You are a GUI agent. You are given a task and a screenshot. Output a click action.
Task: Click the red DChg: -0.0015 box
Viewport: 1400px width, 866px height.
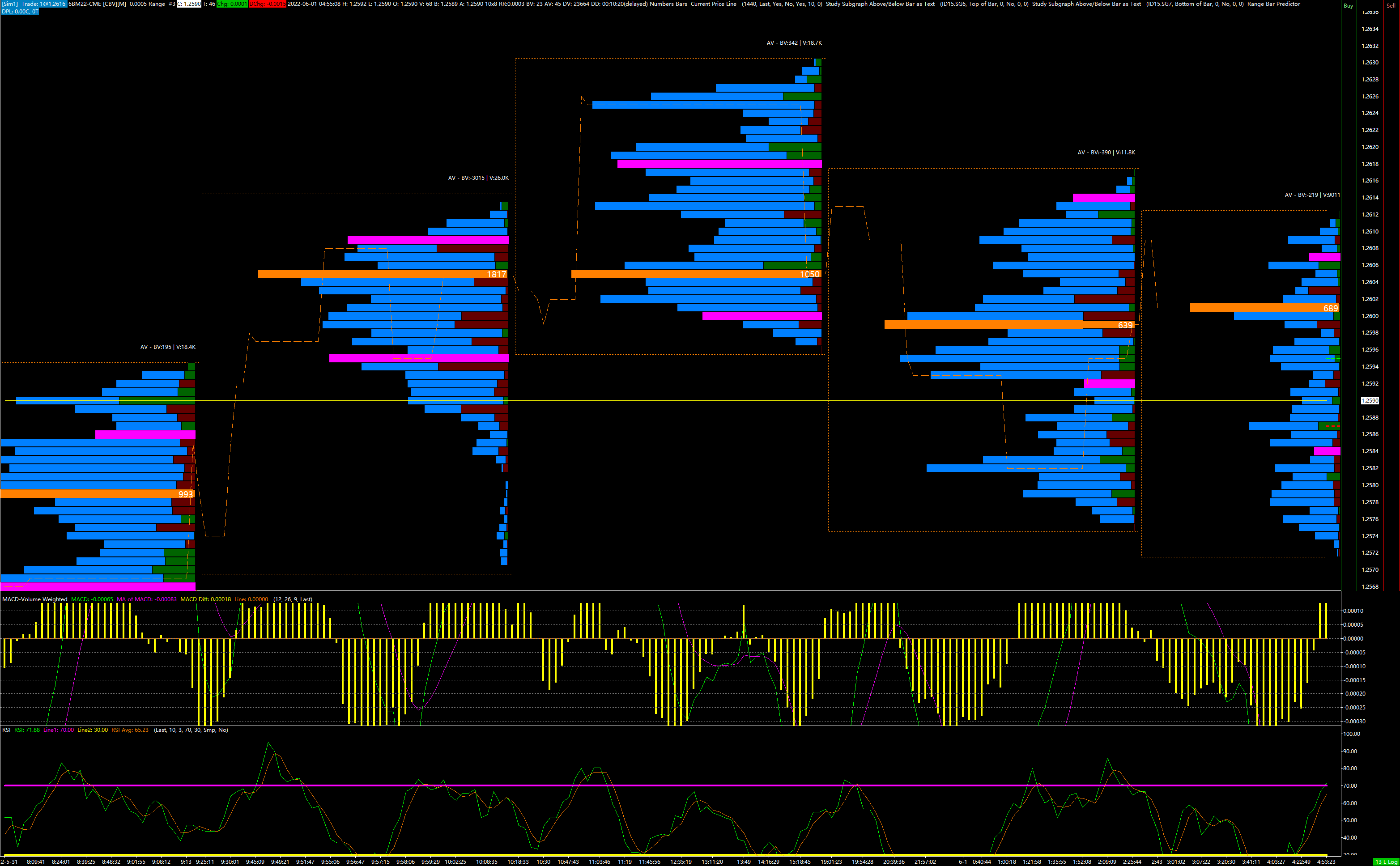point(267,4)
